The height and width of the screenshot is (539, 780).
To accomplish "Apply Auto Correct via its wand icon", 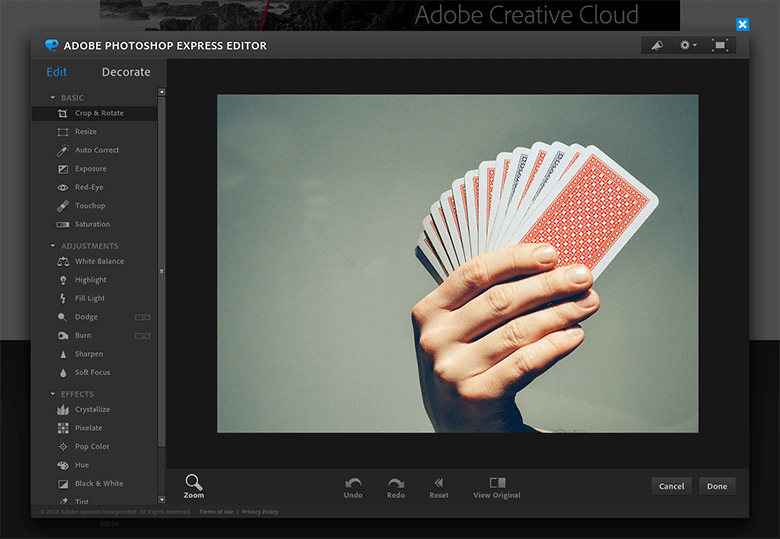I will click(63, 150).
